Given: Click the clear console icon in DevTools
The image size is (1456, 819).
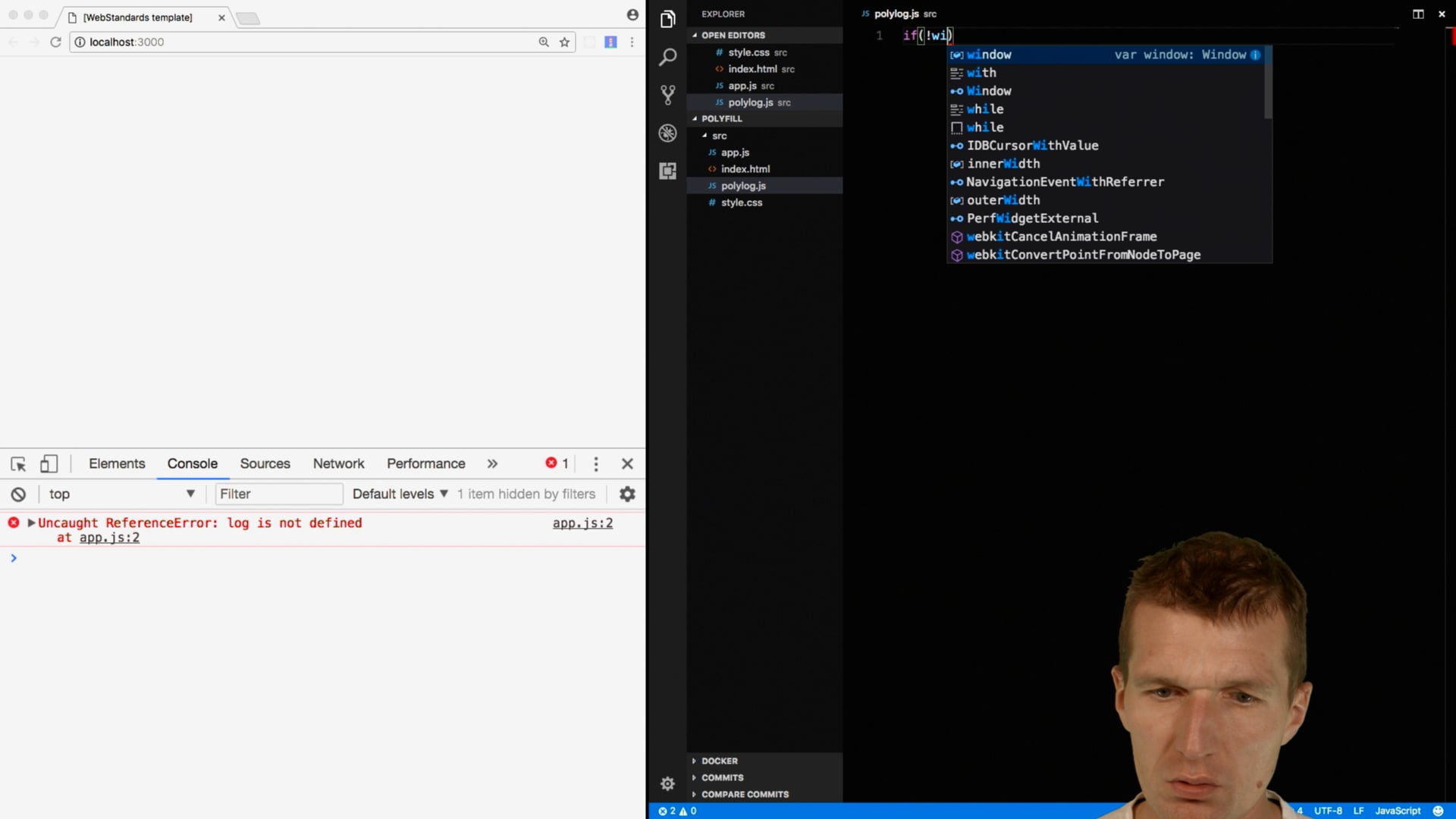Looking at the screenshot, I should pyautogui.click(x=18, y=493).
